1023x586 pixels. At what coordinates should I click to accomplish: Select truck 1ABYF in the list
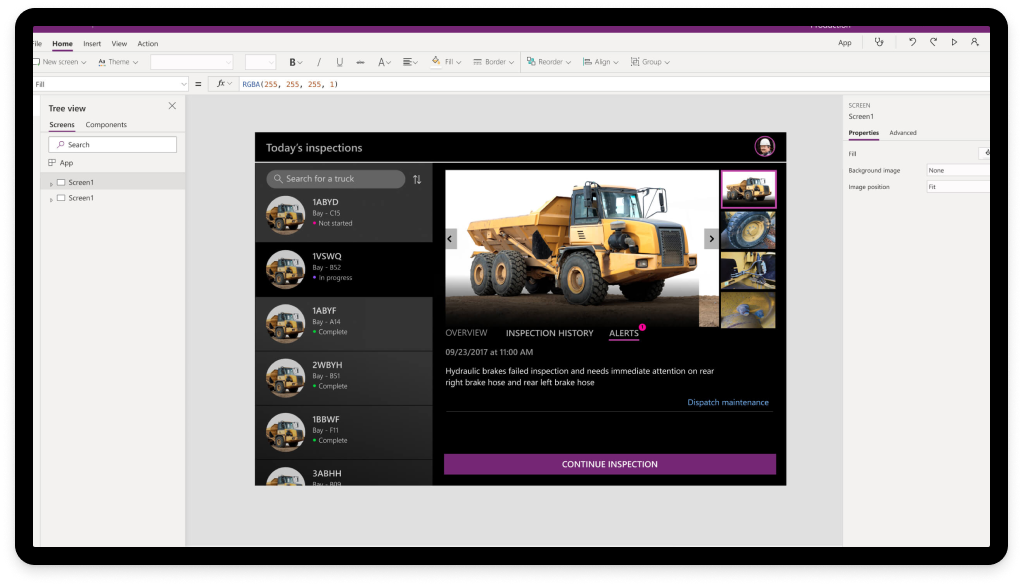(344, 324)
